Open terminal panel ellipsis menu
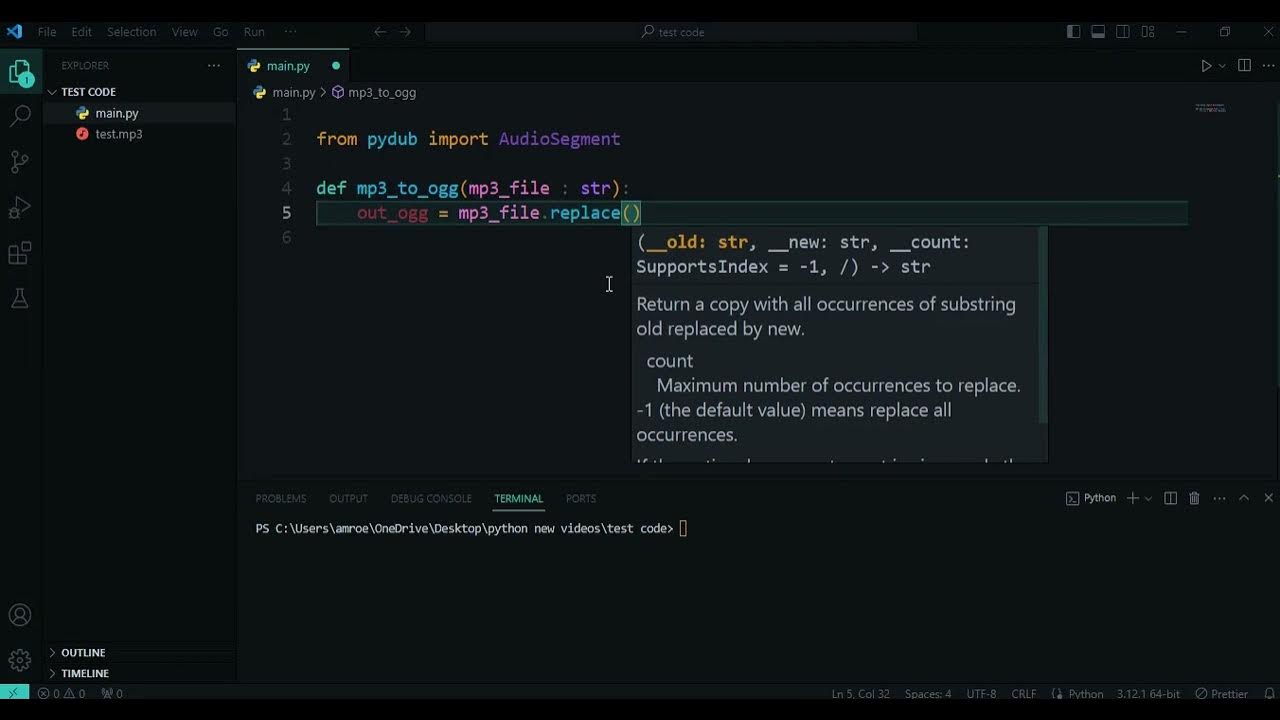The image size is (1280, 720). coord(1218,498)
